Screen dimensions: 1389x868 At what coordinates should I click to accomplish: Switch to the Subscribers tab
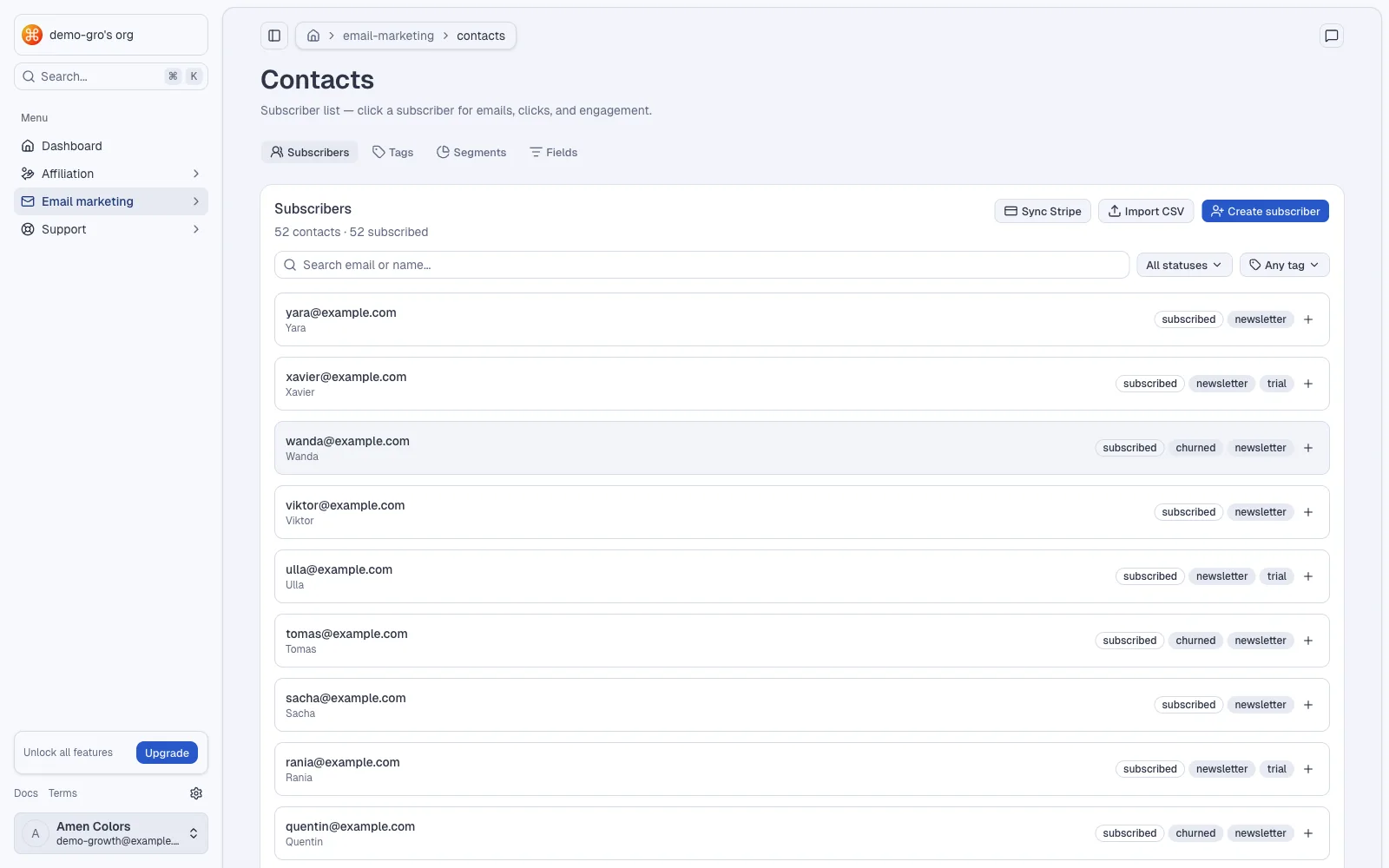click(x=310, y=152)
